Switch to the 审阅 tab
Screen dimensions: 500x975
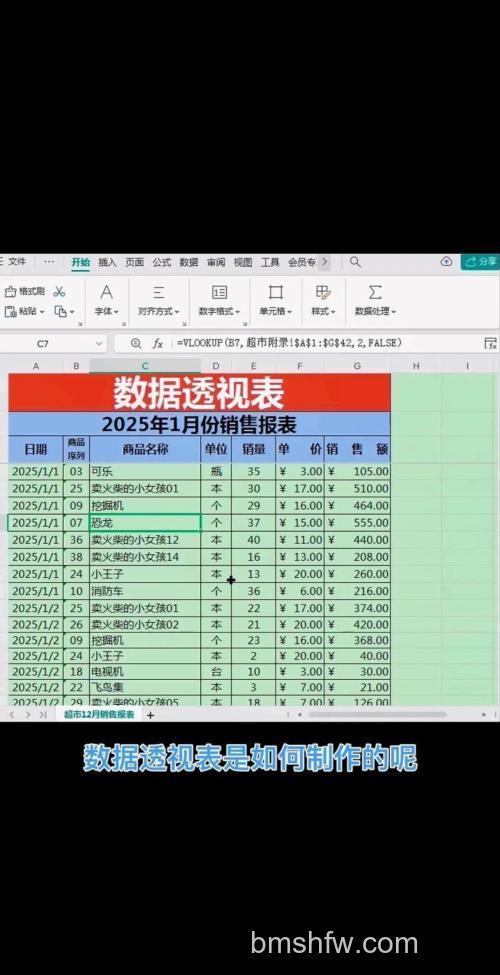coord(216,262)
